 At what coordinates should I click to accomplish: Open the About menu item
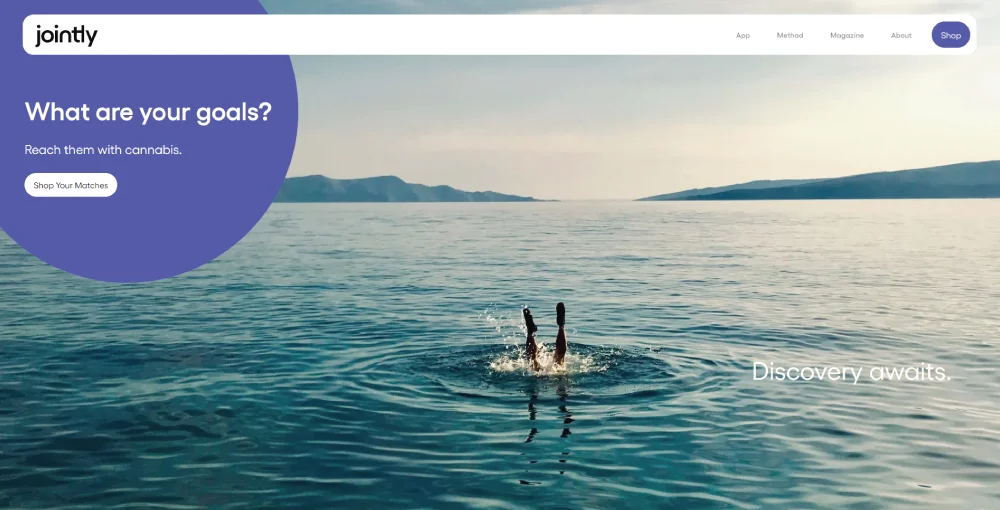click(x=901, y=36)
